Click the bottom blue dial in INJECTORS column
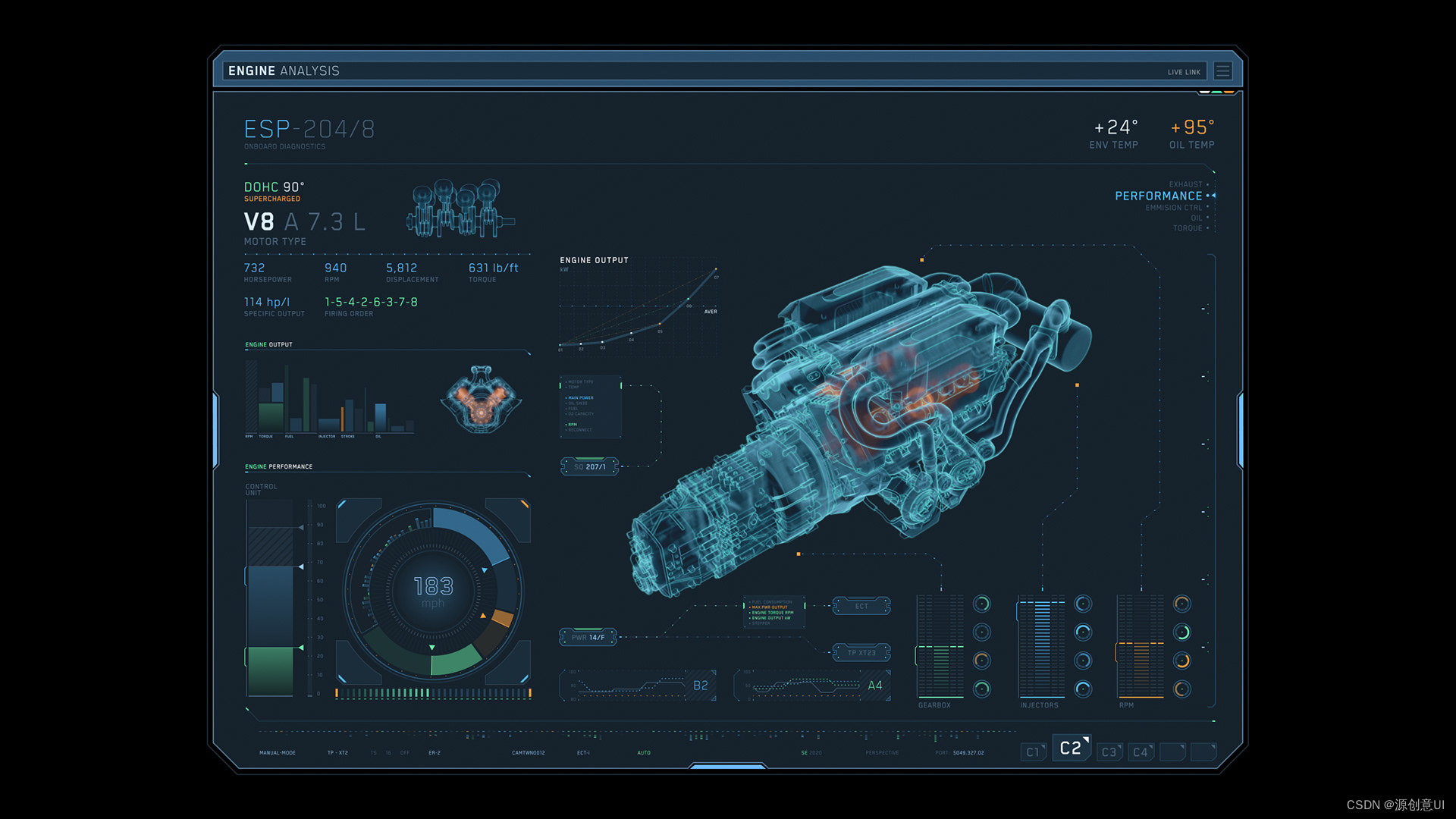Viewport: 1456px width, 819px height. tap(1084, 689)
